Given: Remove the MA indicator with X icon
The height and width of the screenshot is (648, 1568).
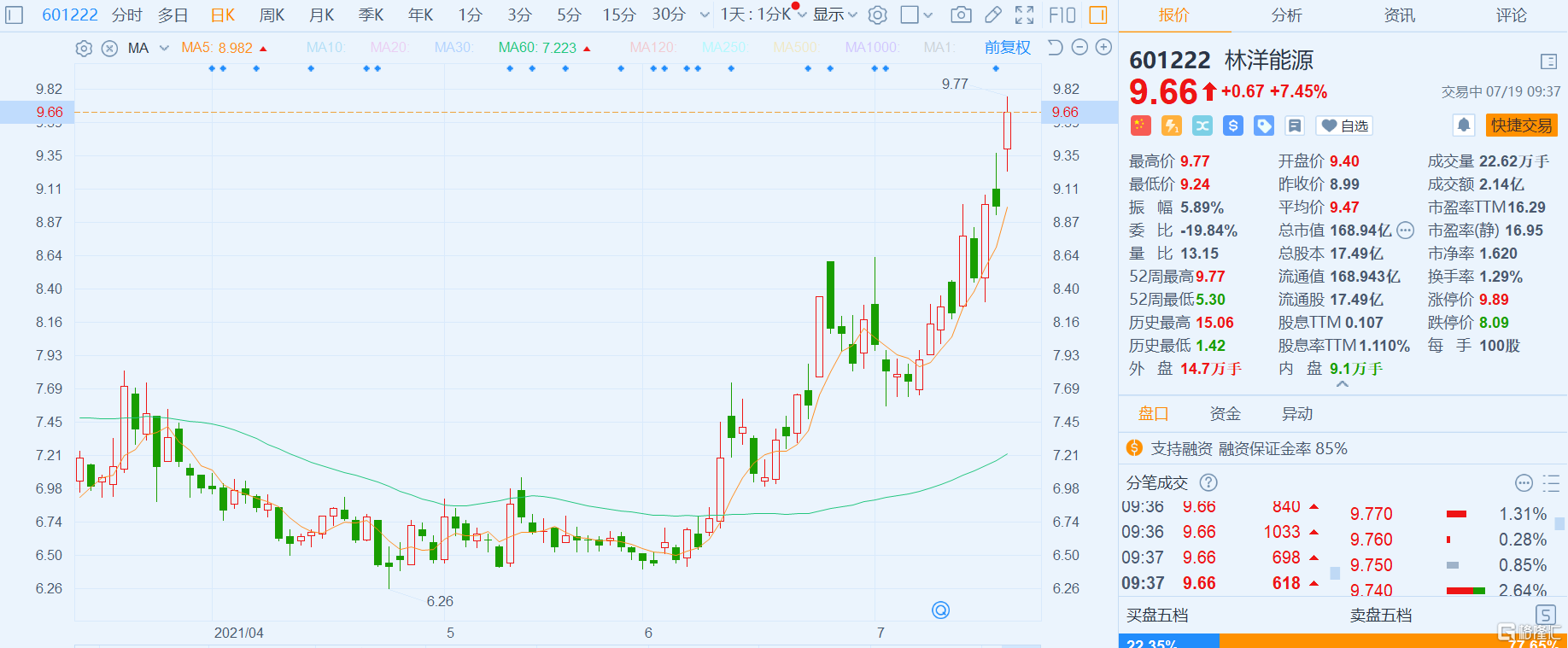Looking at the screenshot, I should point(109,49).
